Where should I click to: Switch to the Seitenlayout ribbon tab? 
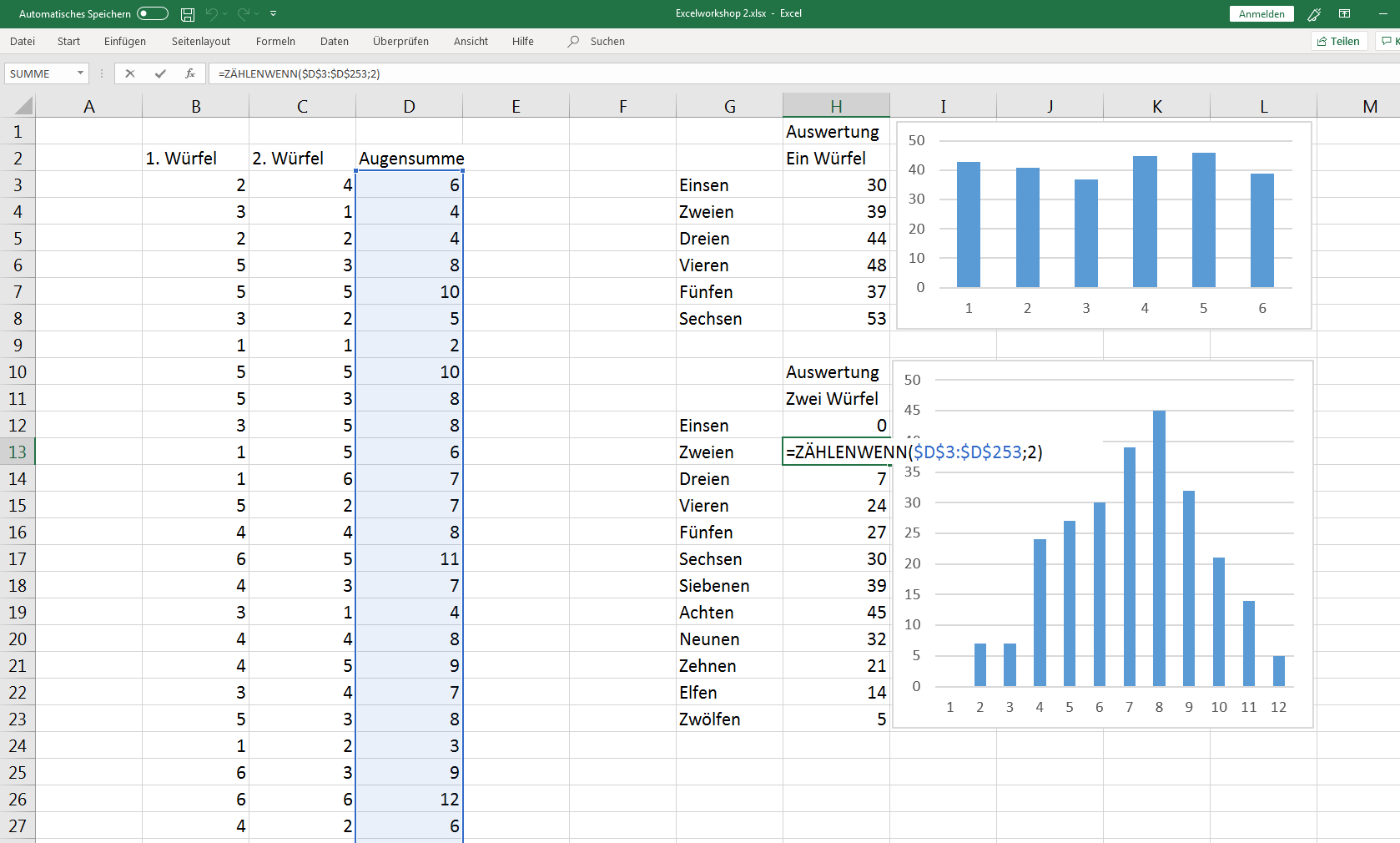pyautogui.click(x=201, y=41)
